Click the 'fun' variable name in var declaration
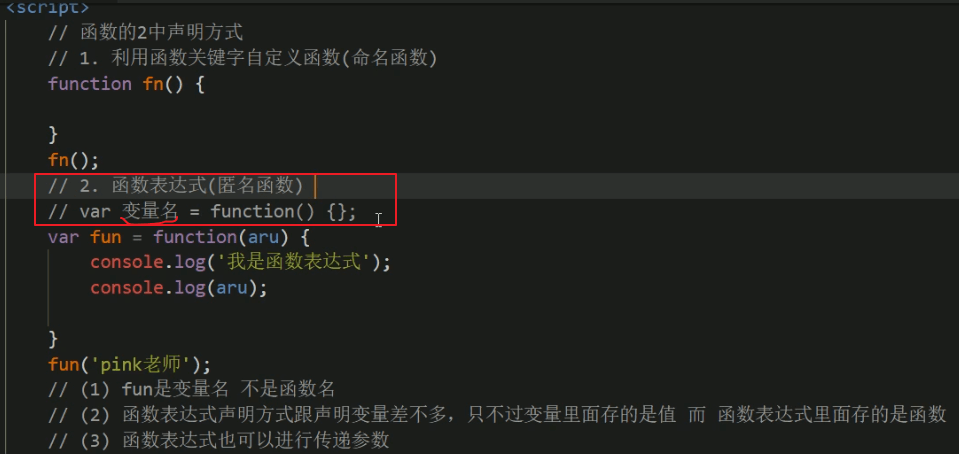 pyautogui.click(x=106, y=237)
